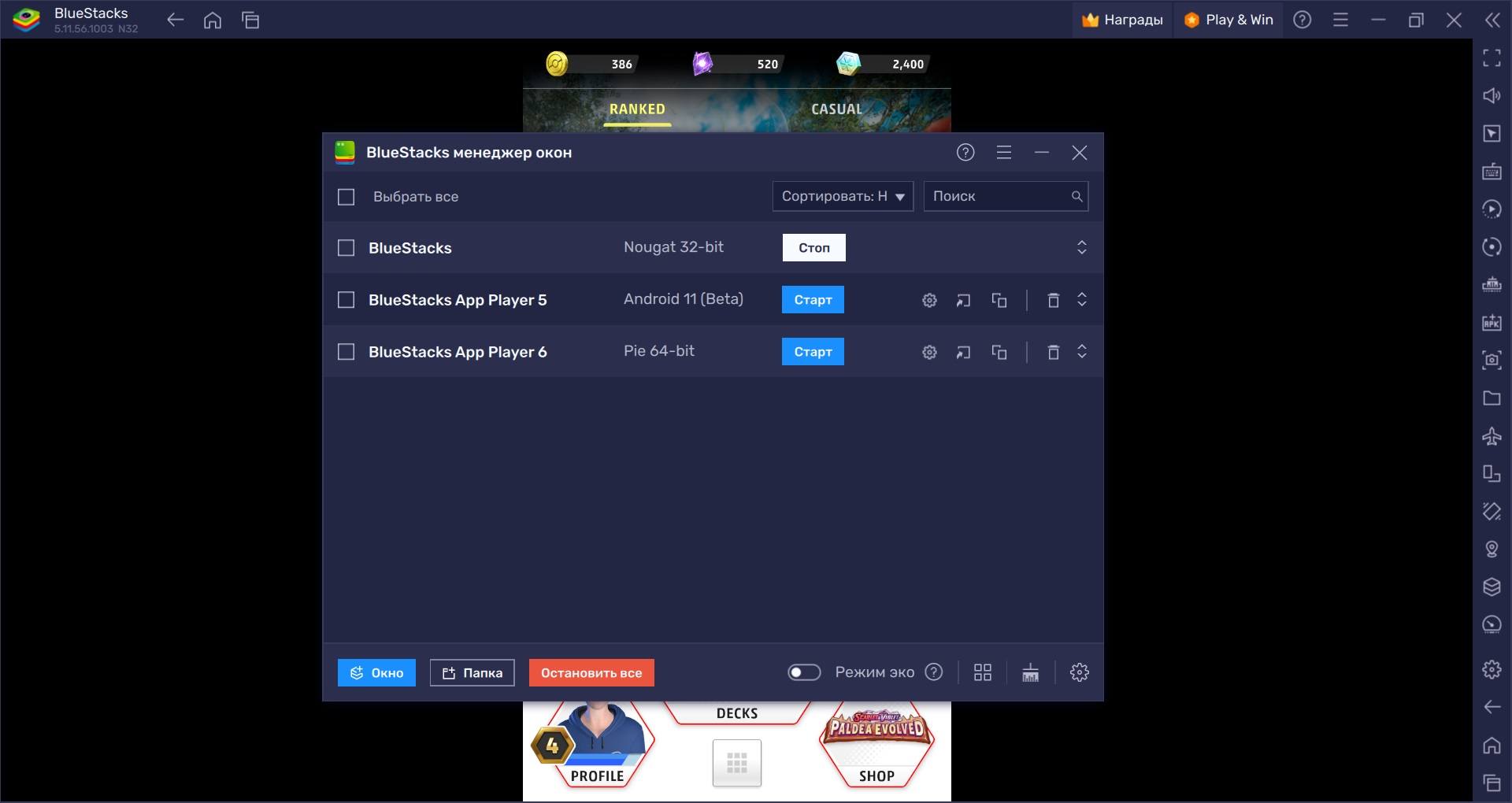Click the reorder arrows for App Player 6
1512x803 pixels.
(1082, 352)
